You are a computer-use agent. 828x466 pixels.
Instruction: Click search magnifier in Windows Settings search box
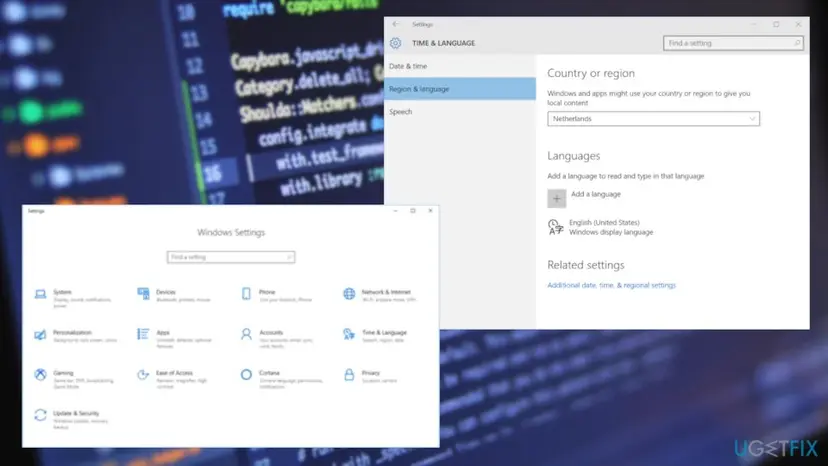coord(289,257)
